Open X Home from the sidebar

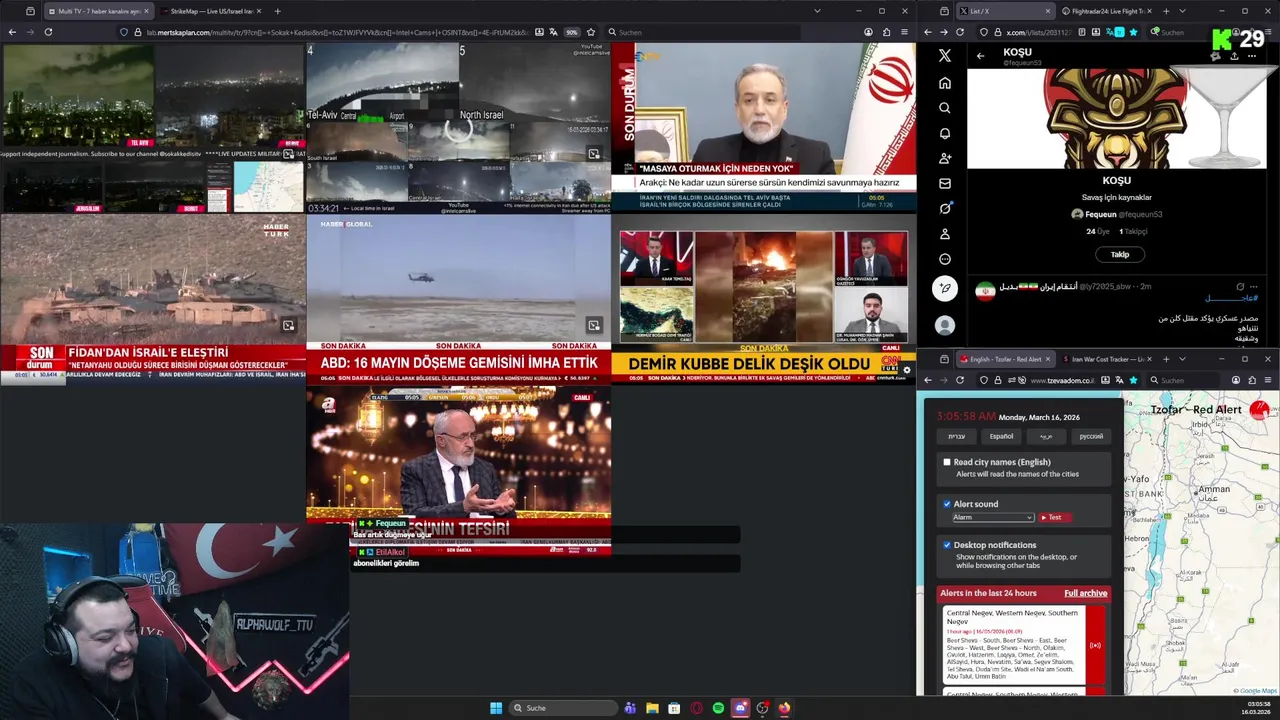[x=945, y=83]
